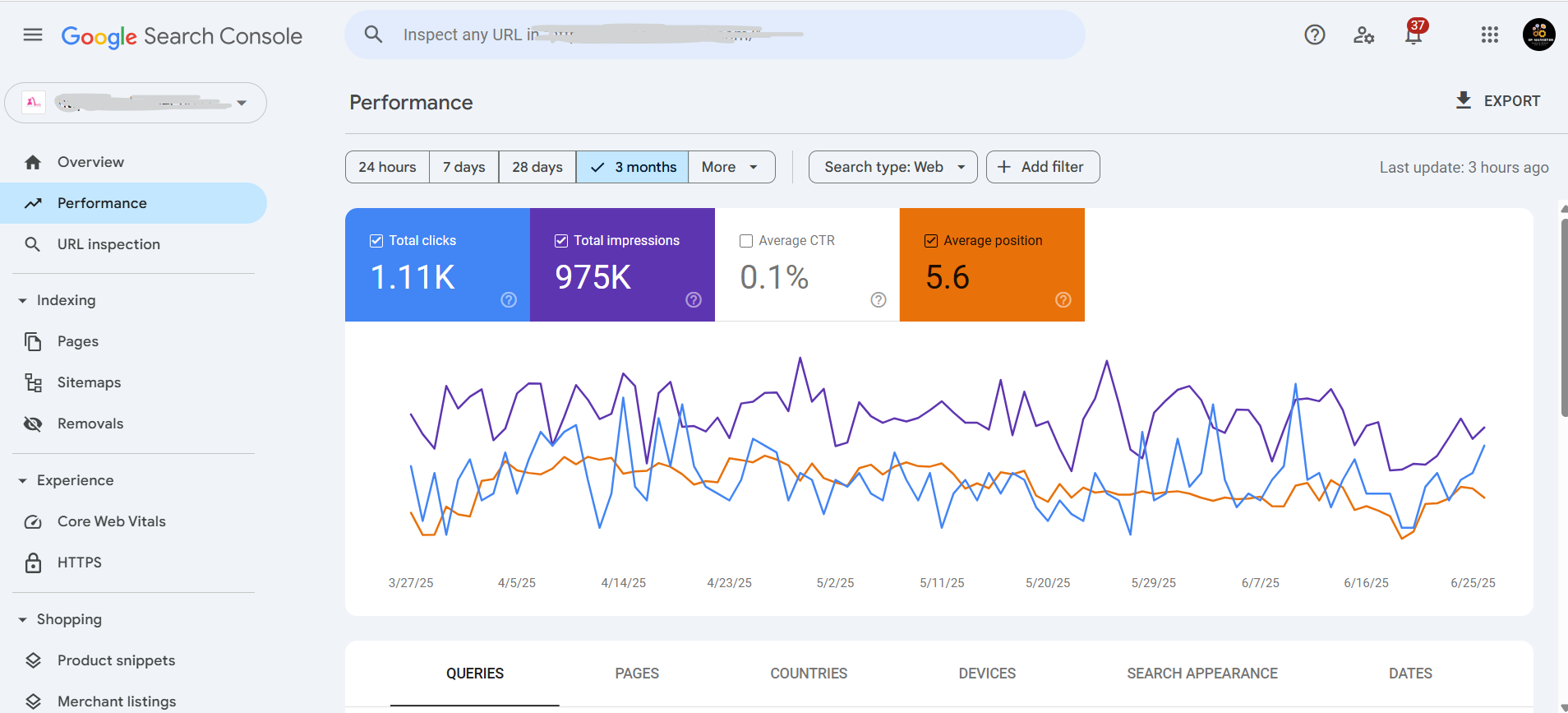1568x713 pixels.
Task: Click the Export download icon
Action: click(x=1464, y=100)
